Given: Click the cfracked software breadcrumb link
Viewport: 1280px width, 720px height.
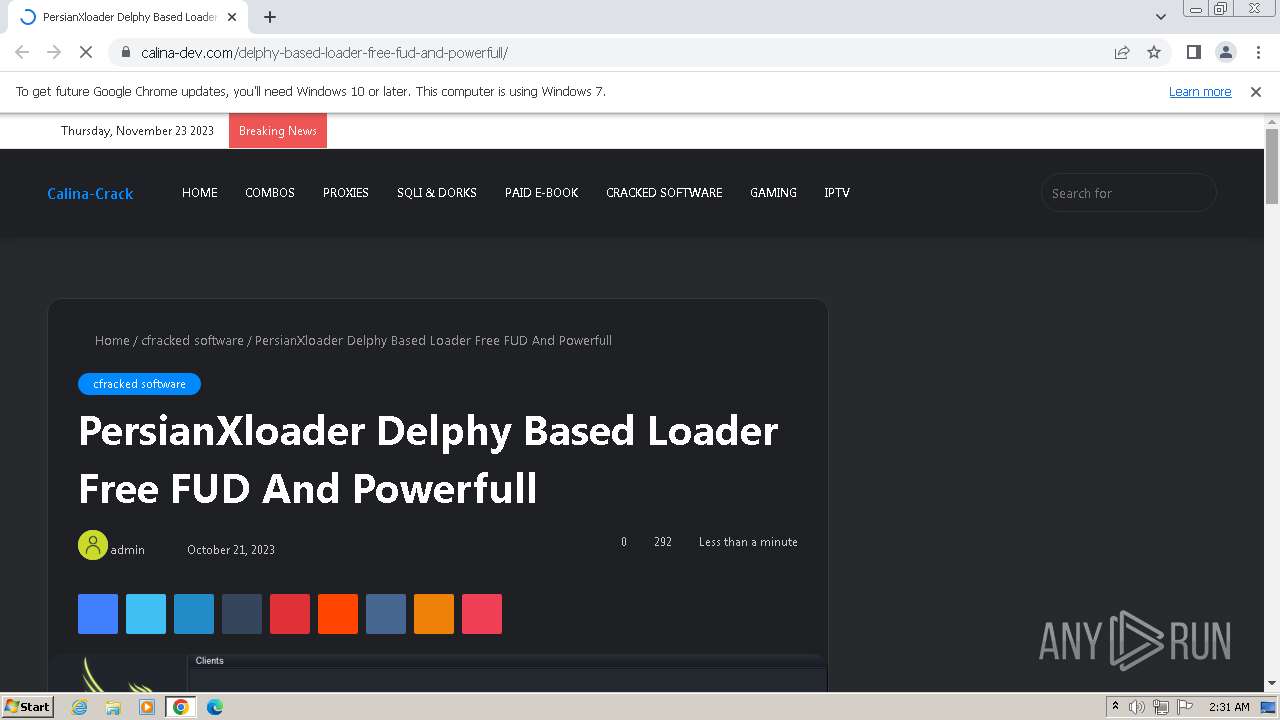Looking at the screenshot, I should point(192,341).
